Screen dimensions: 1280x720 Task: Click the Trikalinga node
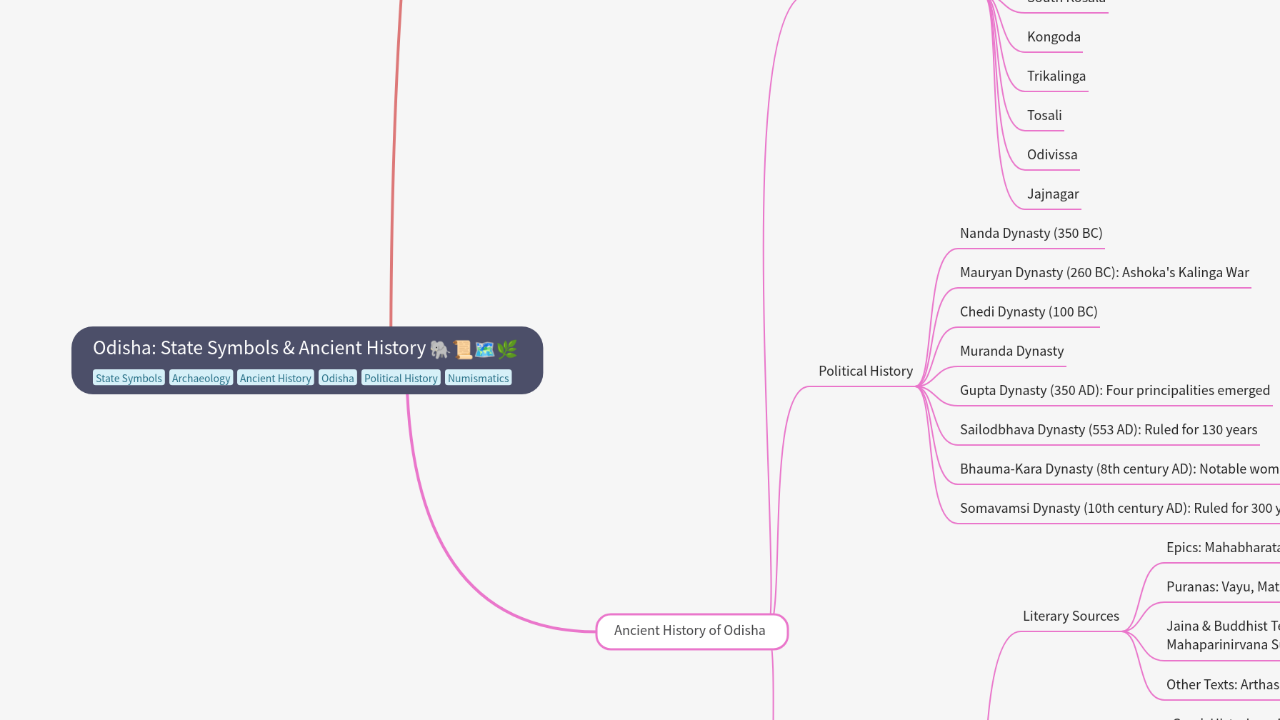[1056, 76]
